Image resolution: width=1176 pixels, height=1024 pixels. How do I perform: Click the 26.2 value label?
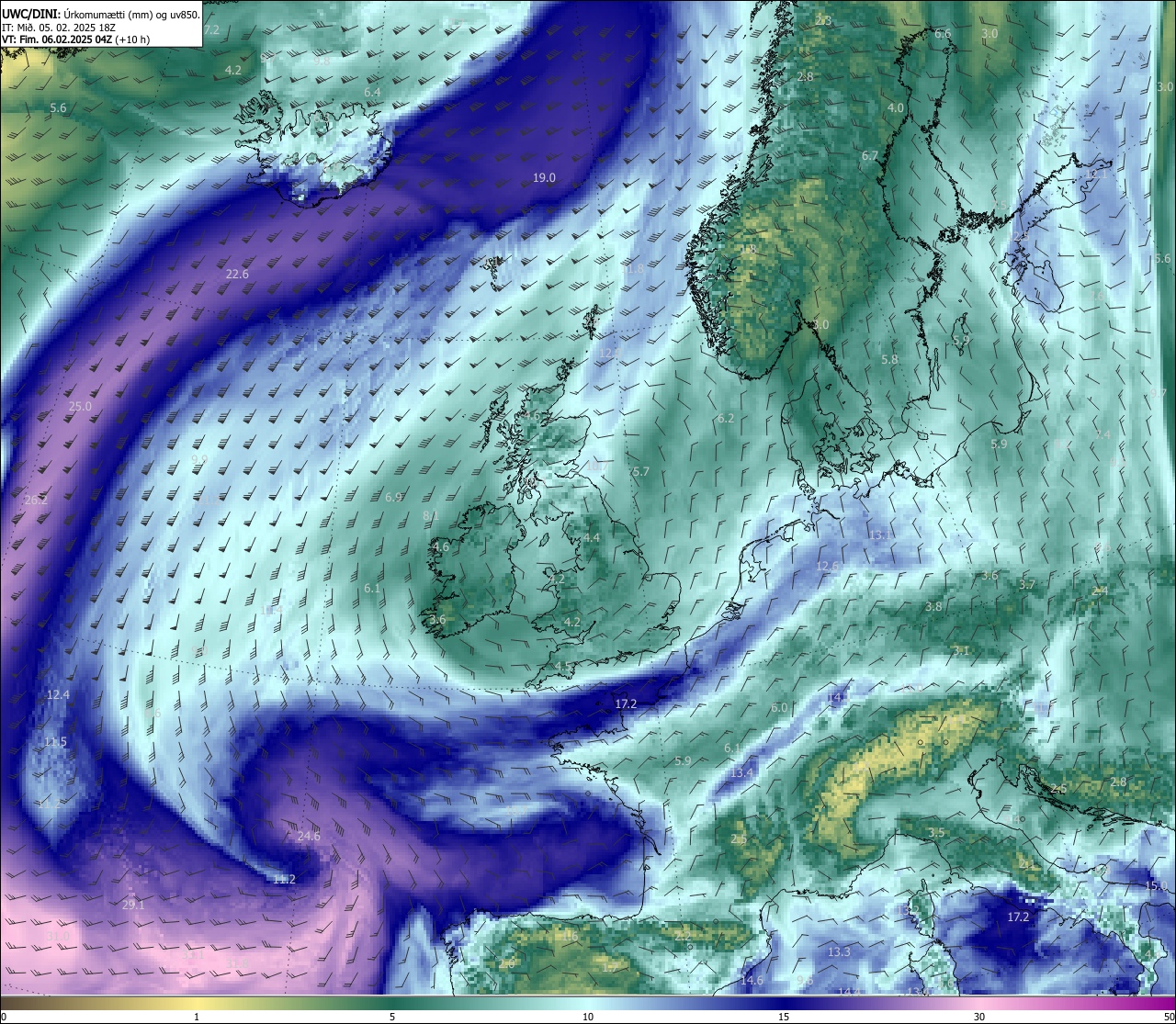[x=36, y=500]
